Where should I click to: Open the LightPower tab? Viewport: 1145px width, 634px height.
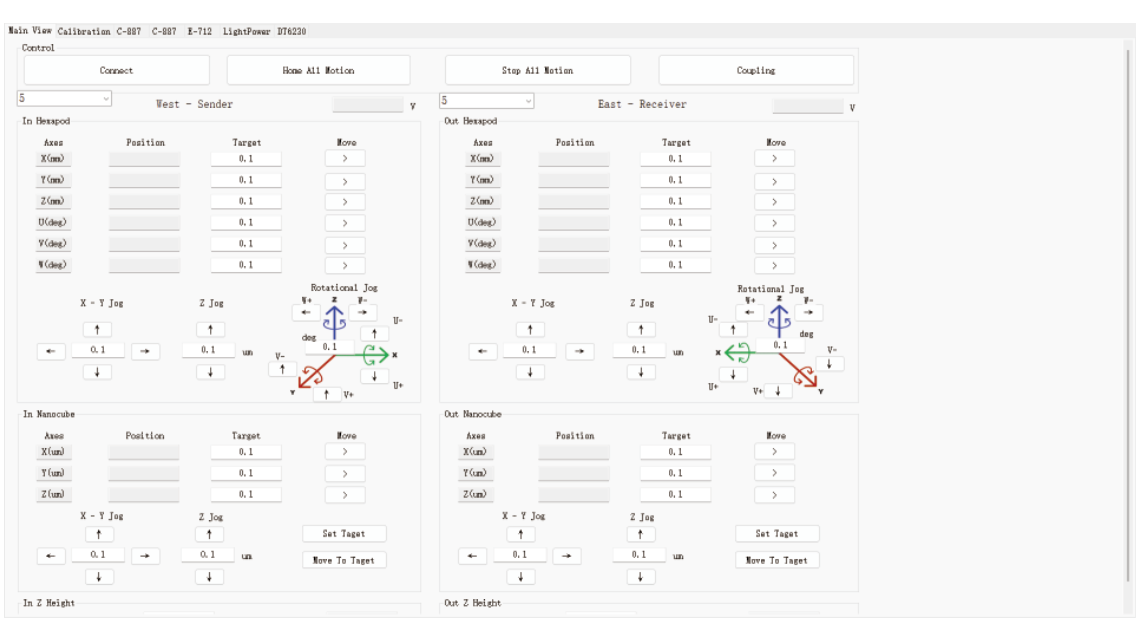(x=247, y=31)
